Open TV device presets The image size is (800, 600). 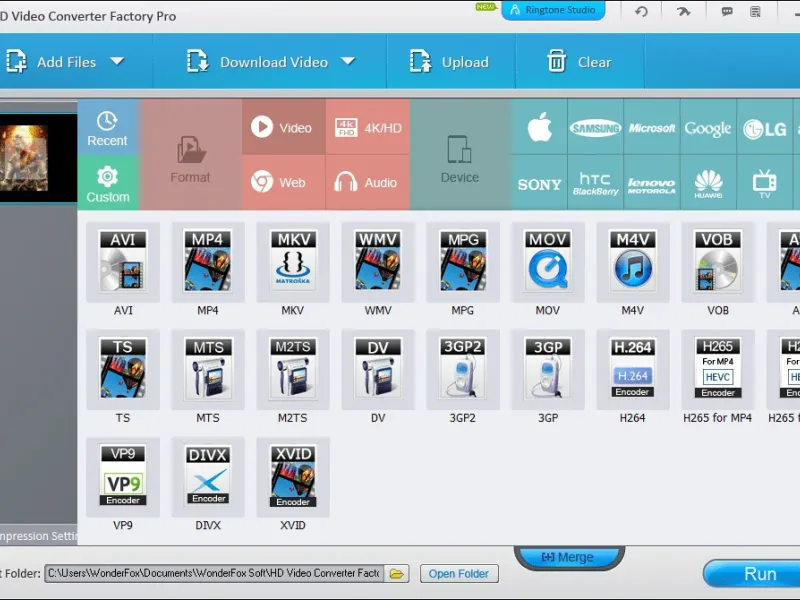[x=765, y=183]
